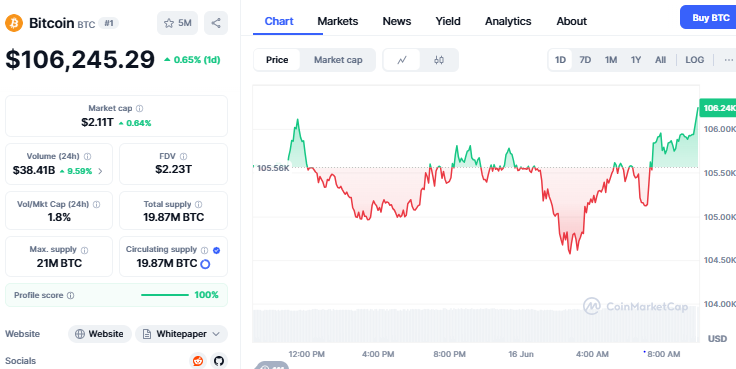The width and height of the screenshot is (736, 369).
Task: Select the 7D time range
Action: click(x=585, y=60)
